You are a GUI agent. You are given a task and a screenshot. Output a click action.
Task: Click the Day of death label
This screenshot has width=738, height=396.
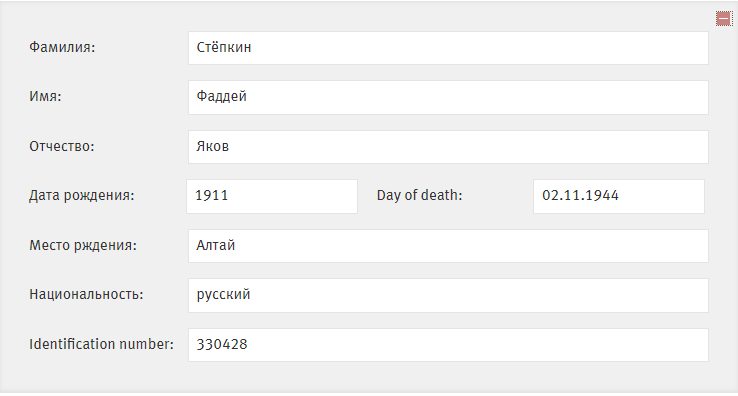click(419, 195)
